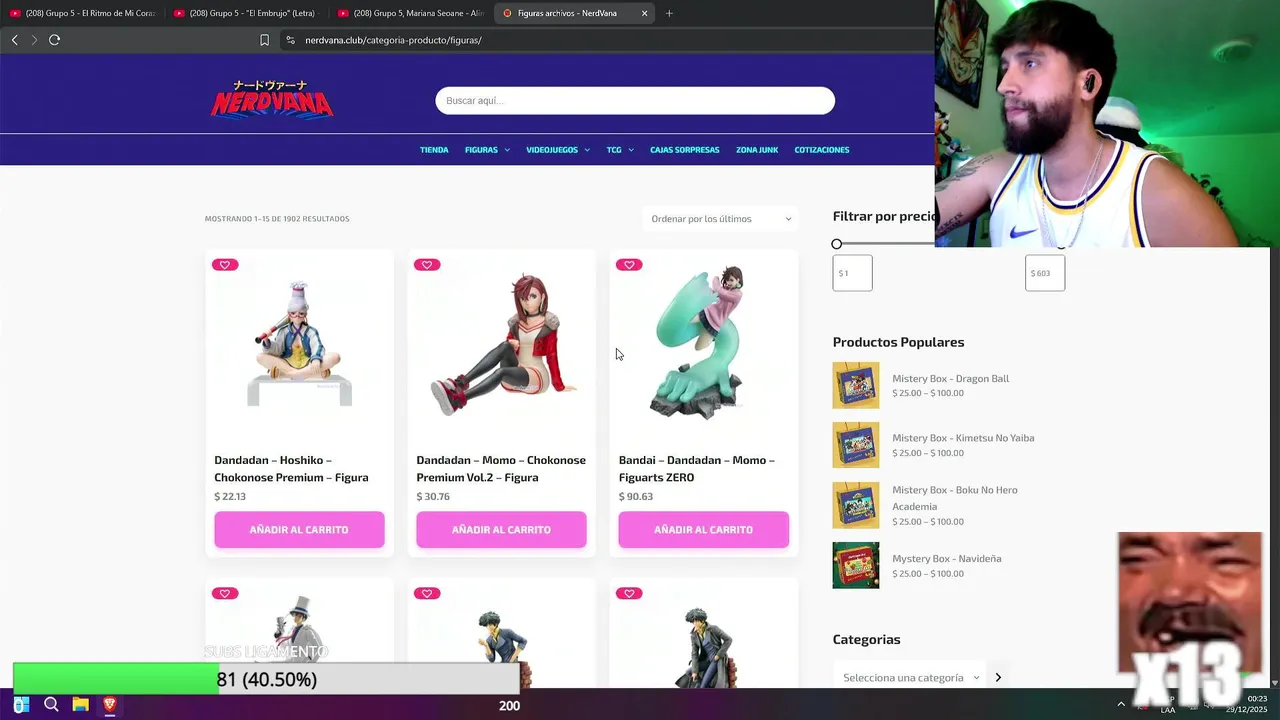
Task: Open the Dandadan Hoshiko figure image
Action: [x=299, y=343]
